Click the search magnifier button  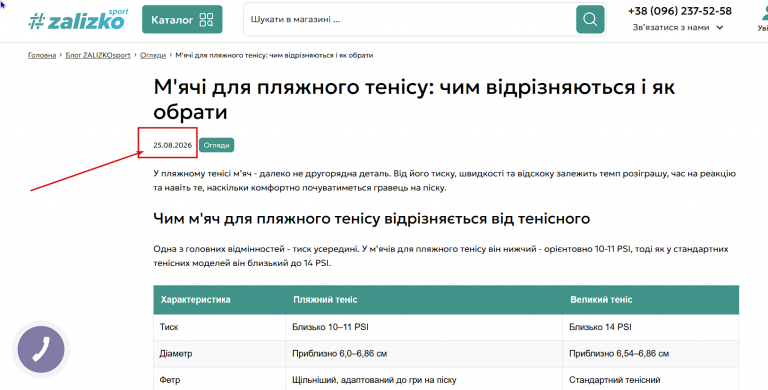[x=590, y=20]
